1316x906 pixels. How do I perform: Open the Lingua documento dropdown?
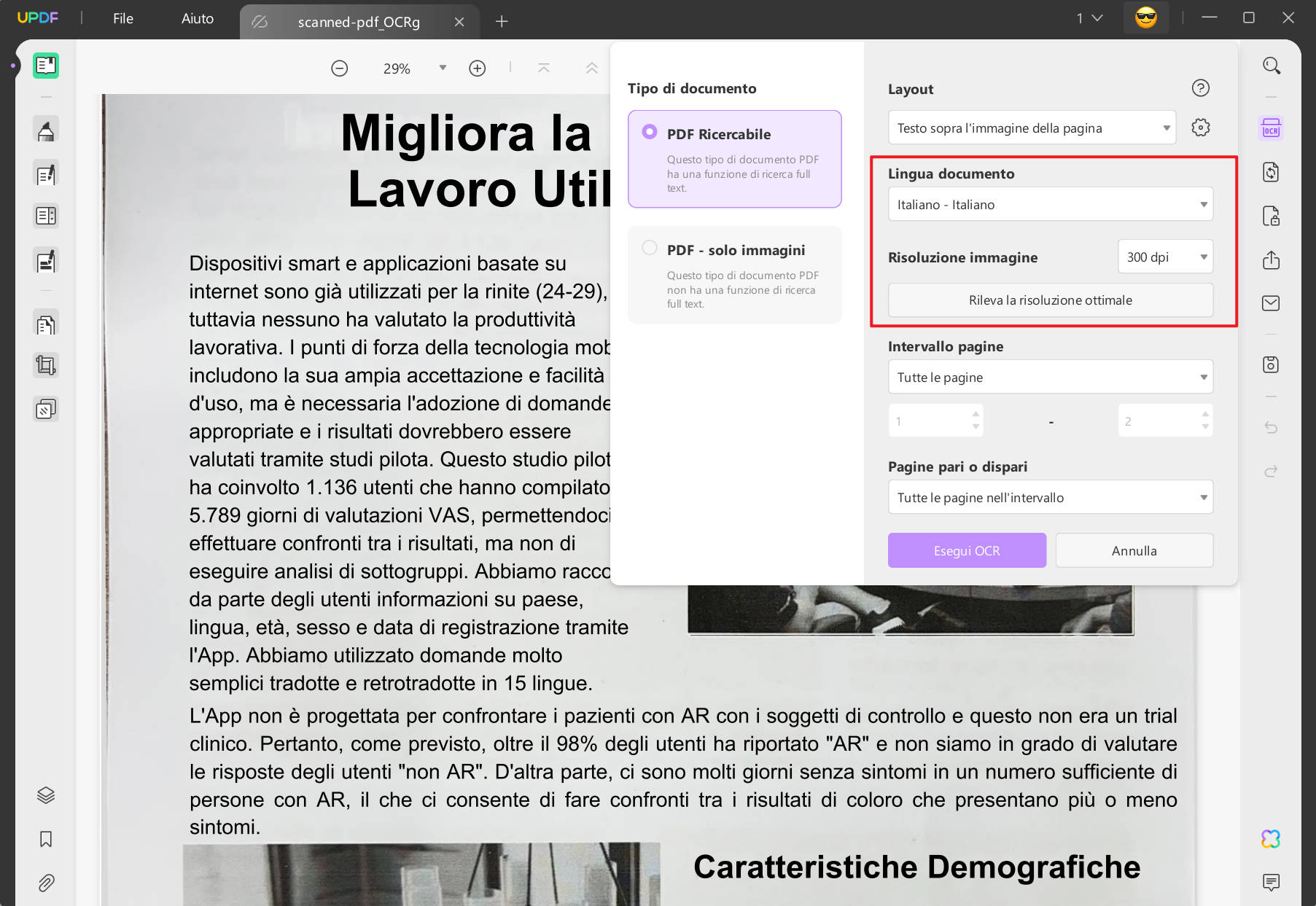tap(1051, 204)
